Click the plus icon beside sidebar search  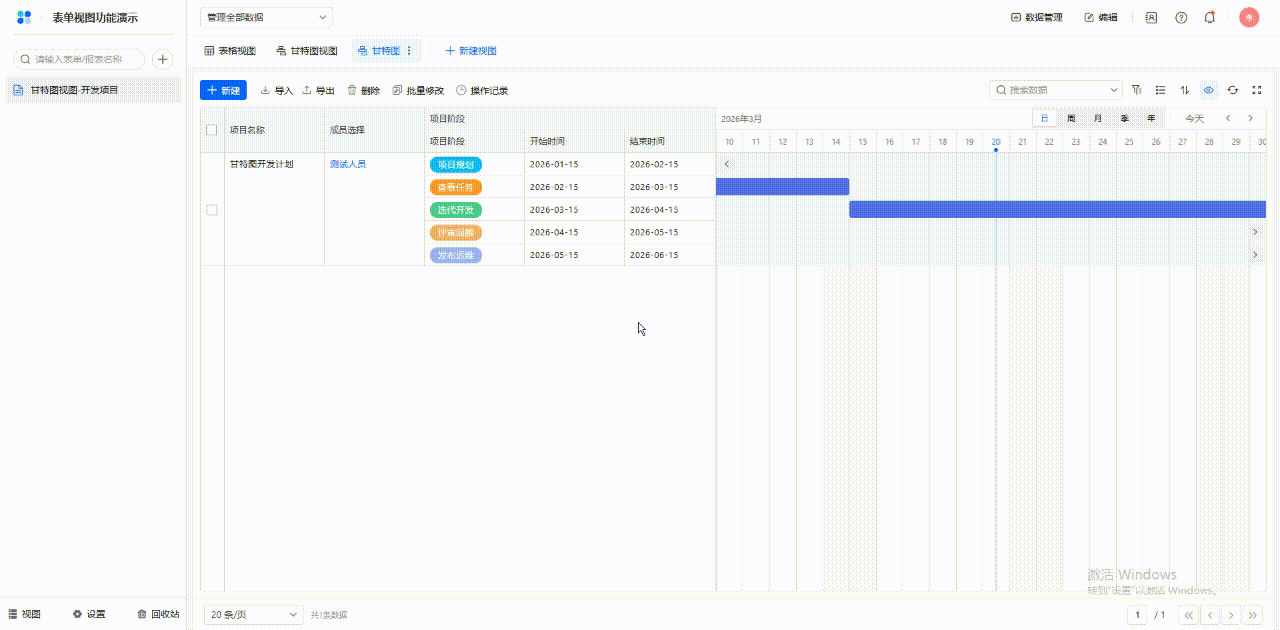162,59
